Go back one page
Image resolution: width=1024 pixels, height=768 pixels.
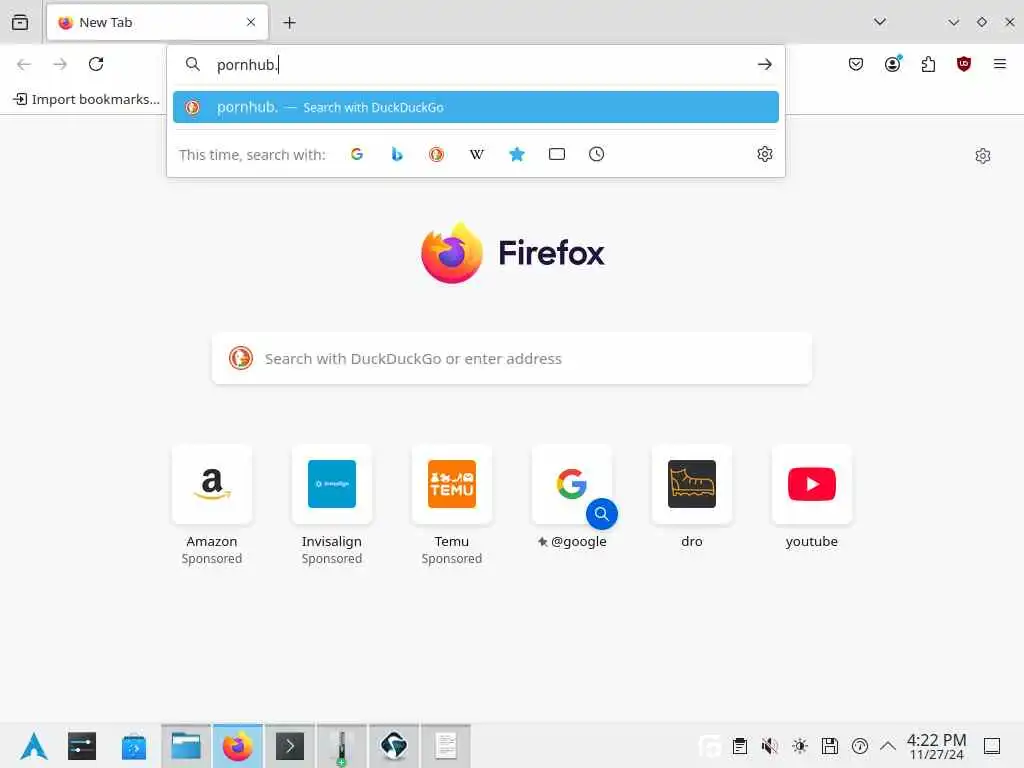(24, 64)
